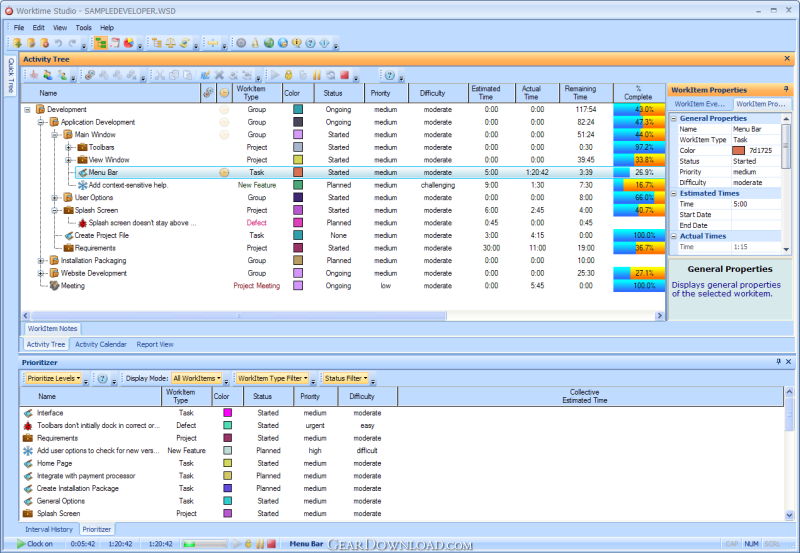
Task: Click the copy icon in Activity Tree toolbar
Action: pyautogui.click(x=174, y=76)
